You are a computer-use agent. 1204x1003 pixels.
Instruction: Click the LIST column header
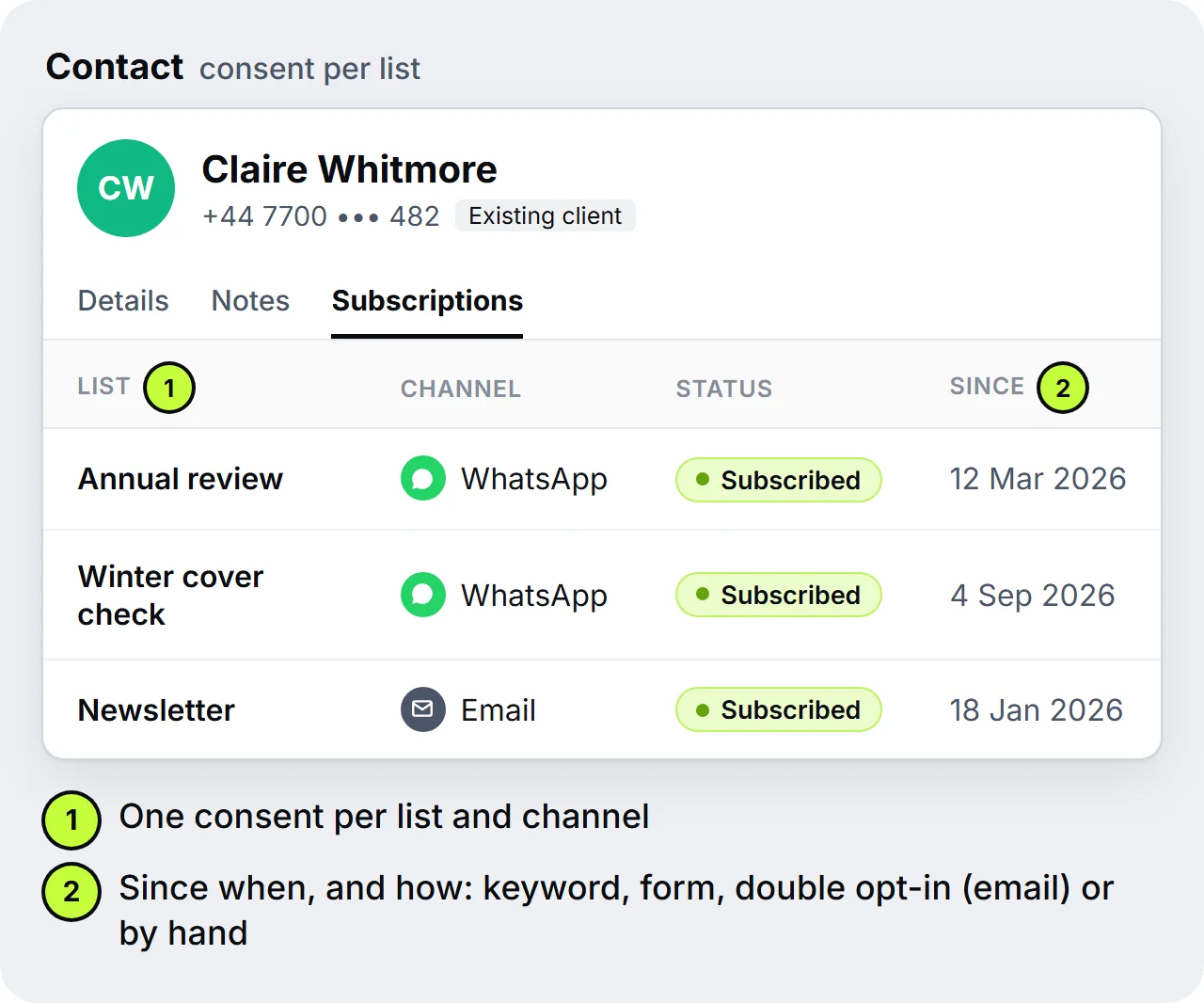tap(104, 387)
